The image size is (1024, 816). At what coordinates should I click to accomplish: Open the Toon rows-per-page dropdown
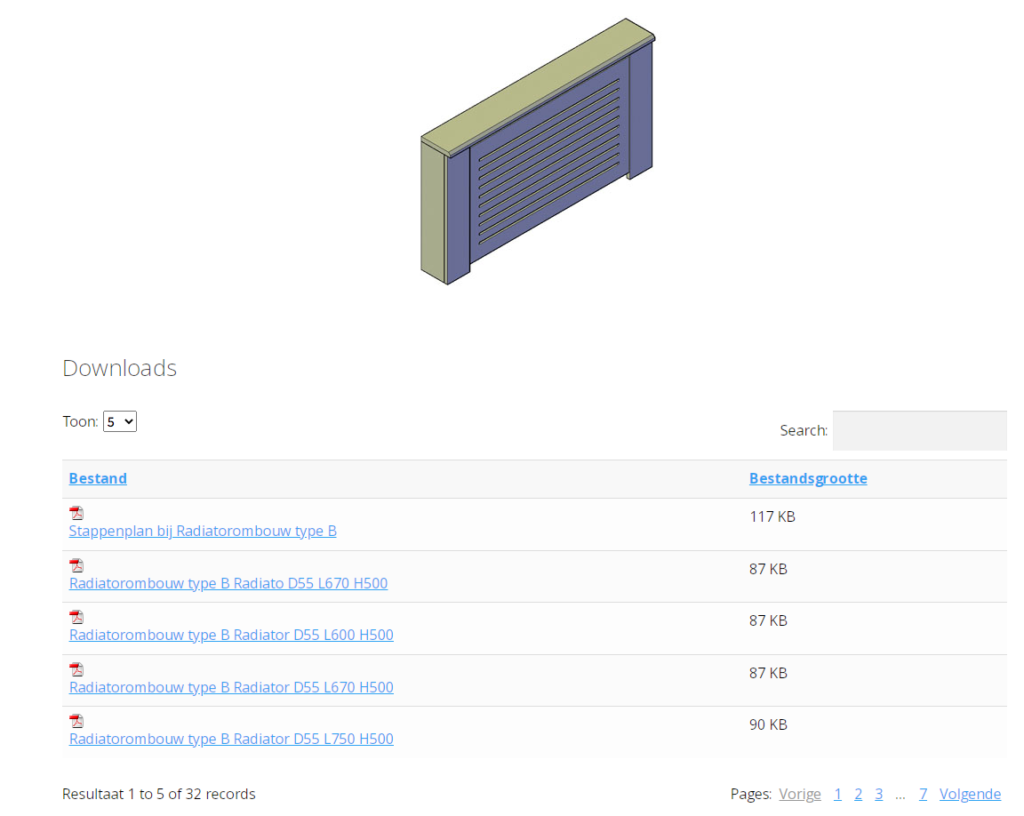[x=120, y=422]
